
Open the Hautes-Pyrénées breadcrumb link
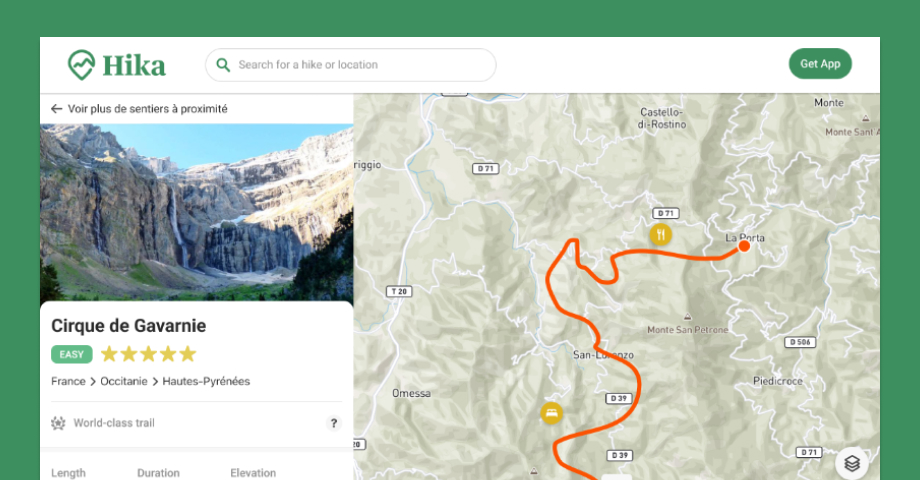pos(206,381)
